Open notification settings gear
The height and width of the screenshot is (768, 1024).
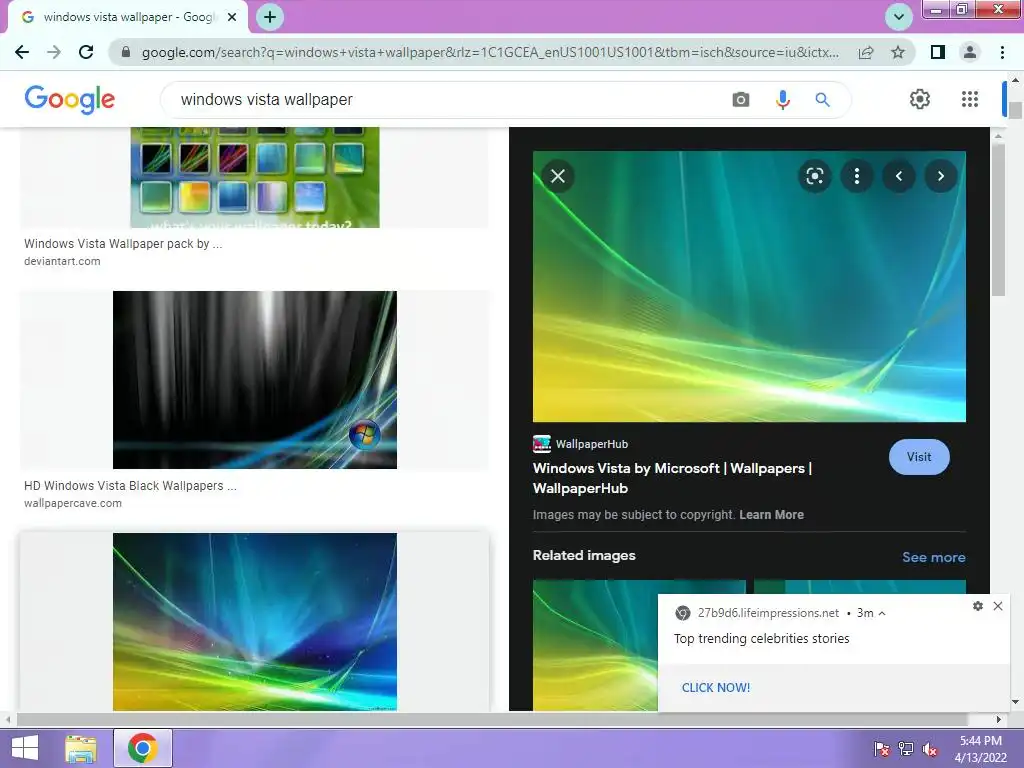point(978,606)
